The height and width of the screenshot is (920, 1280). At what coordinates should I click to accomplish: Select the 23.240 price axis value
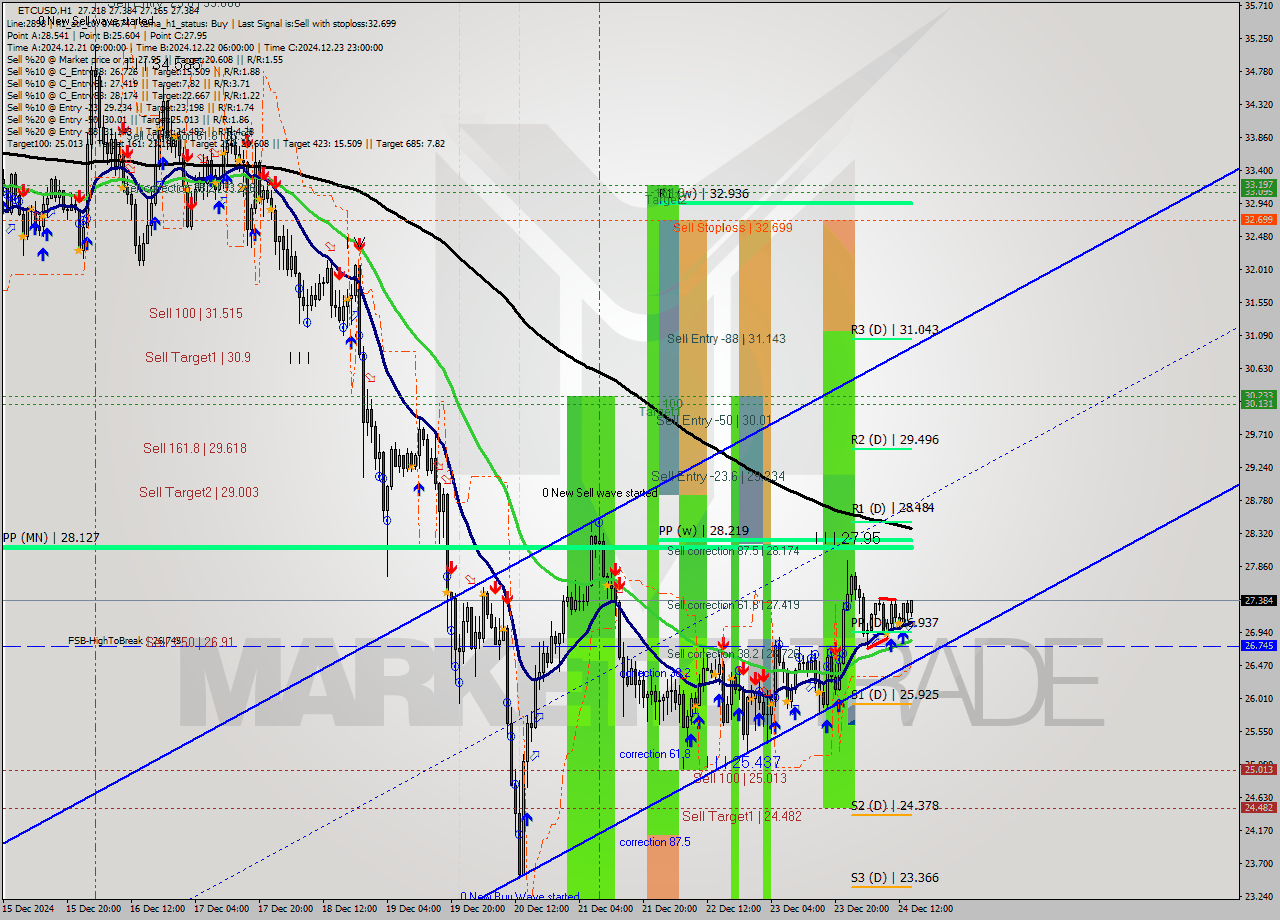[1258, 896]
